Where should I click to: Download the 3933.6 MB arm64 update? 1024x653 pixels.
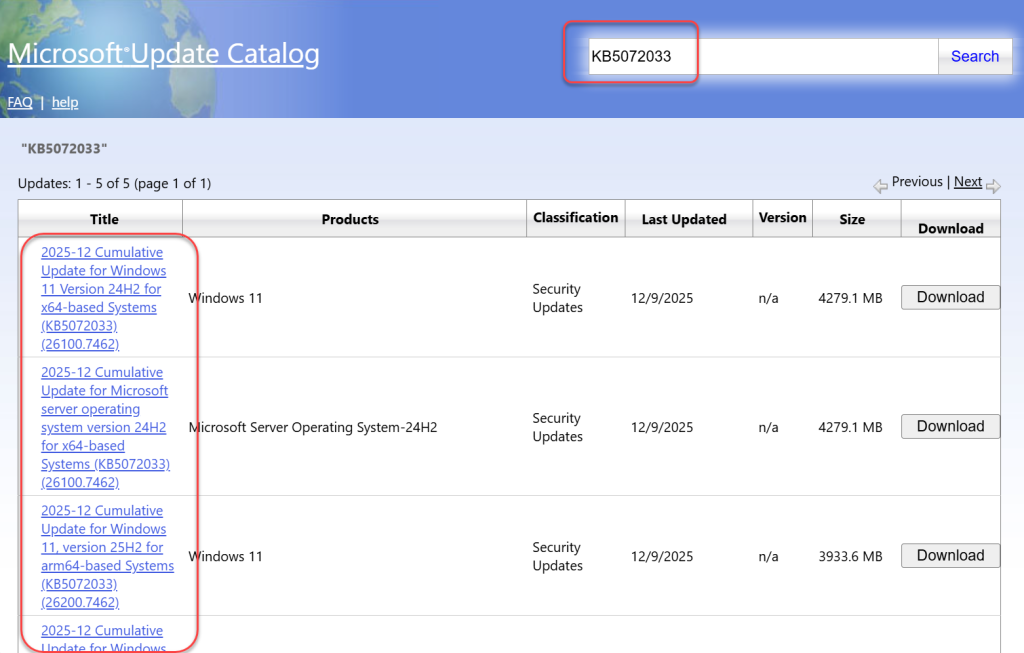point(950,556)
